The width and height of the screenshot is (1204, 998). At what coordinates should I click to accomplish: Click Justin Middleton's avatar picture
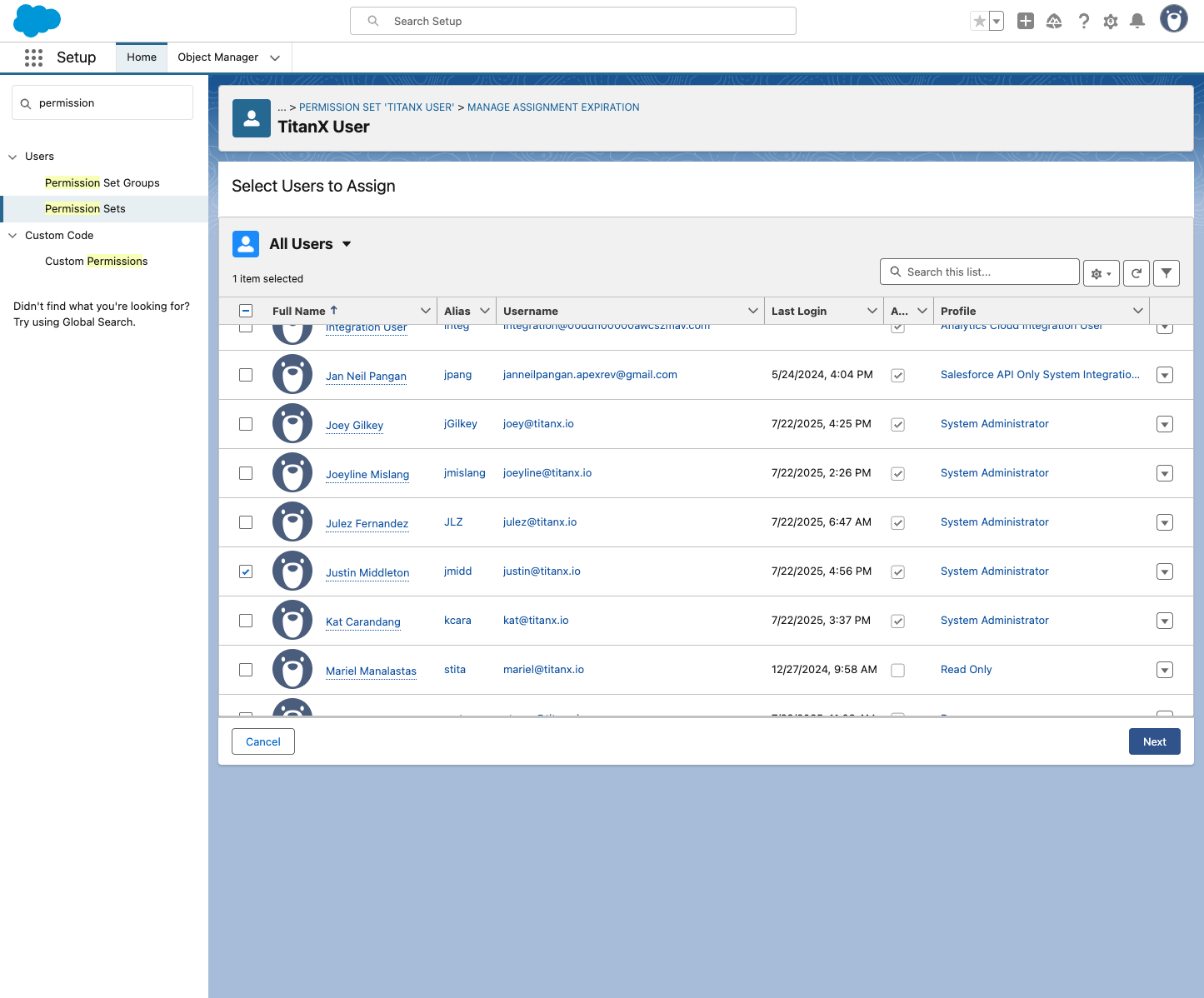[x=292, y=571]
